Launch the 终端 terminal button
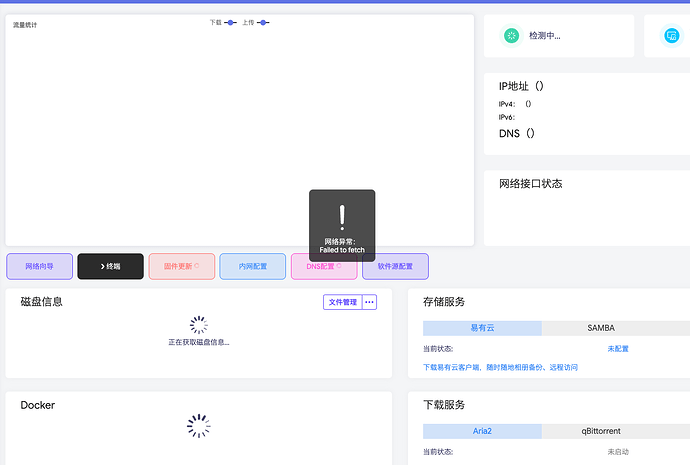Screen dimensions: 690x465 click(110, 266)
